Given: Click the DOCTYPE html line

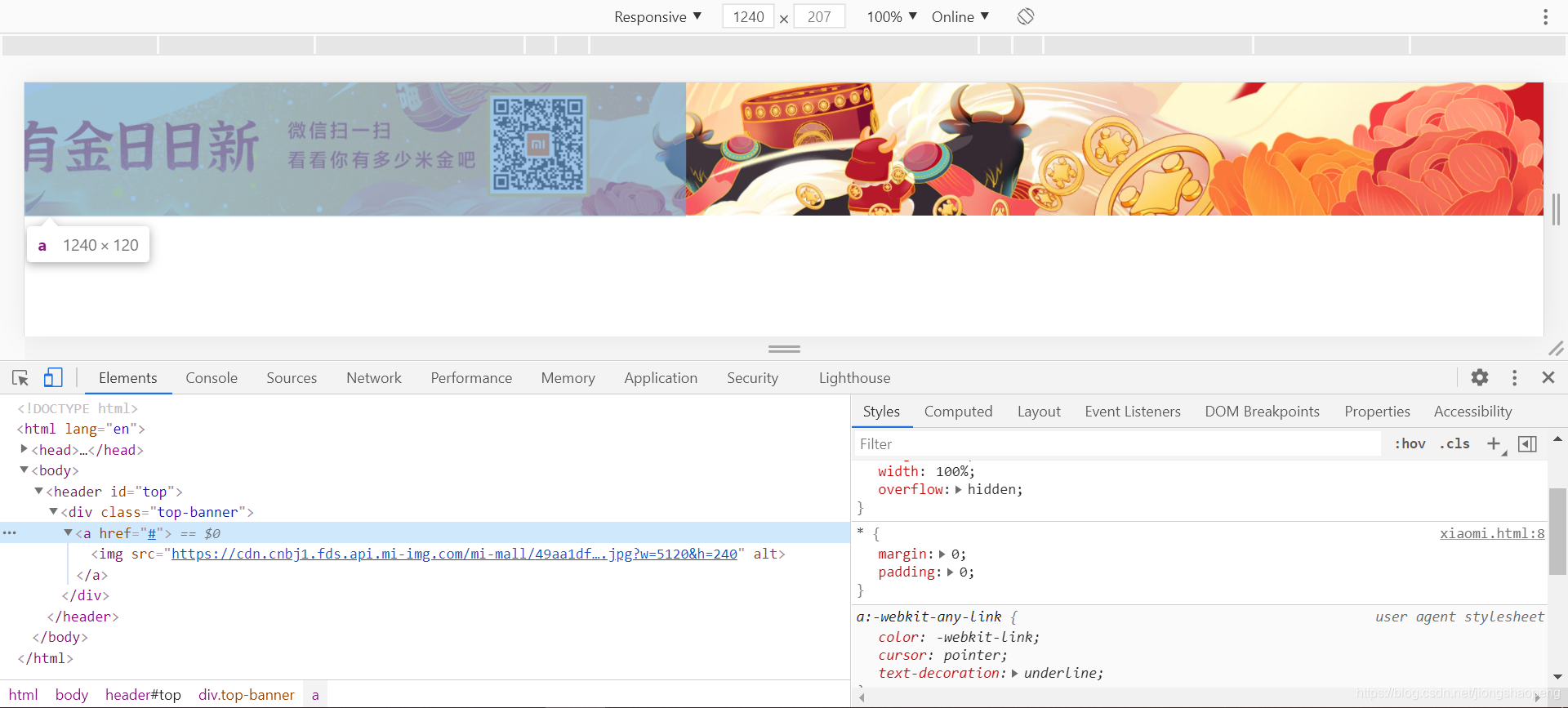Looking at the screenshot, I should (x=78, y=408).
